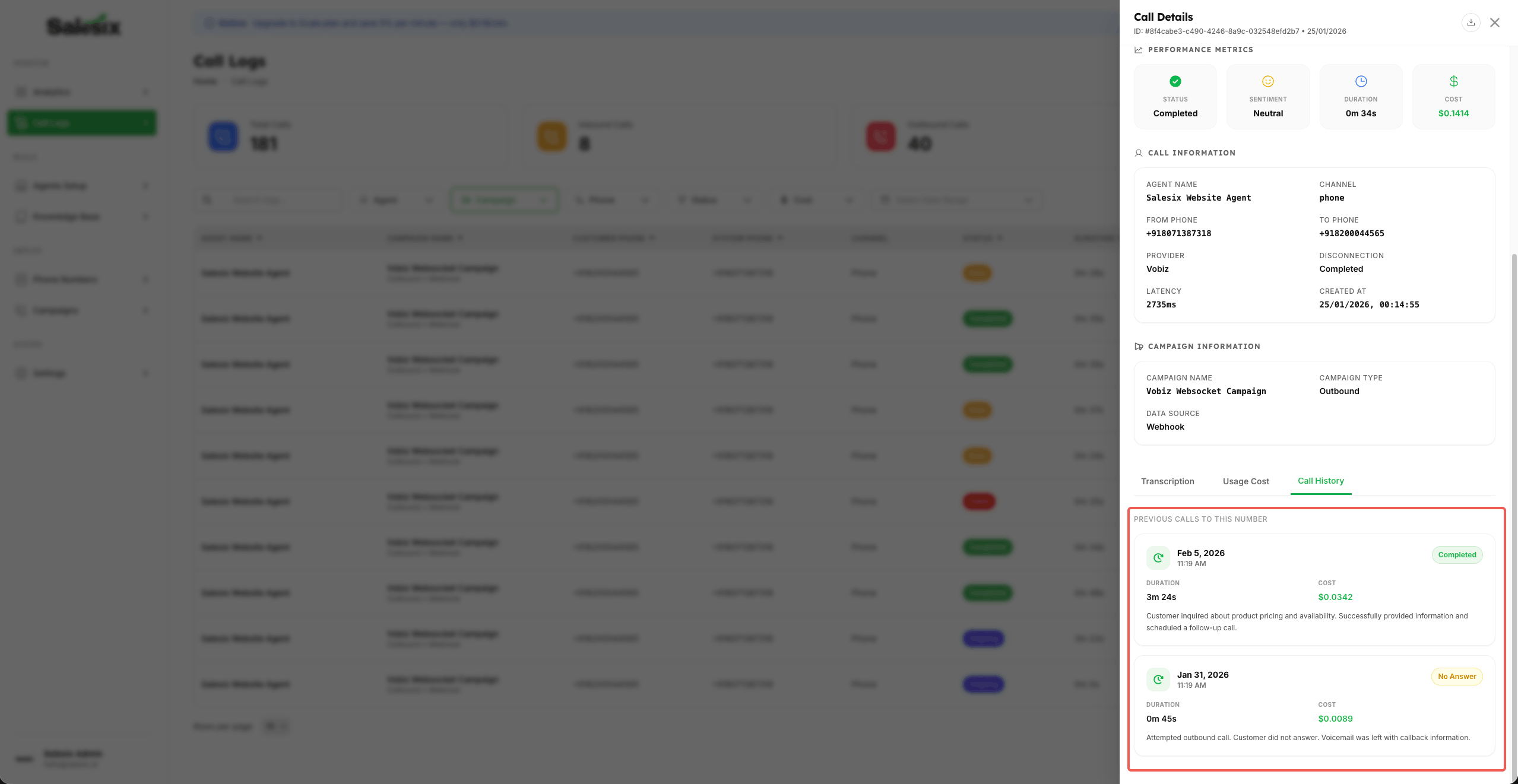Switch to the Usage Cost tab

pos(1245,481)
